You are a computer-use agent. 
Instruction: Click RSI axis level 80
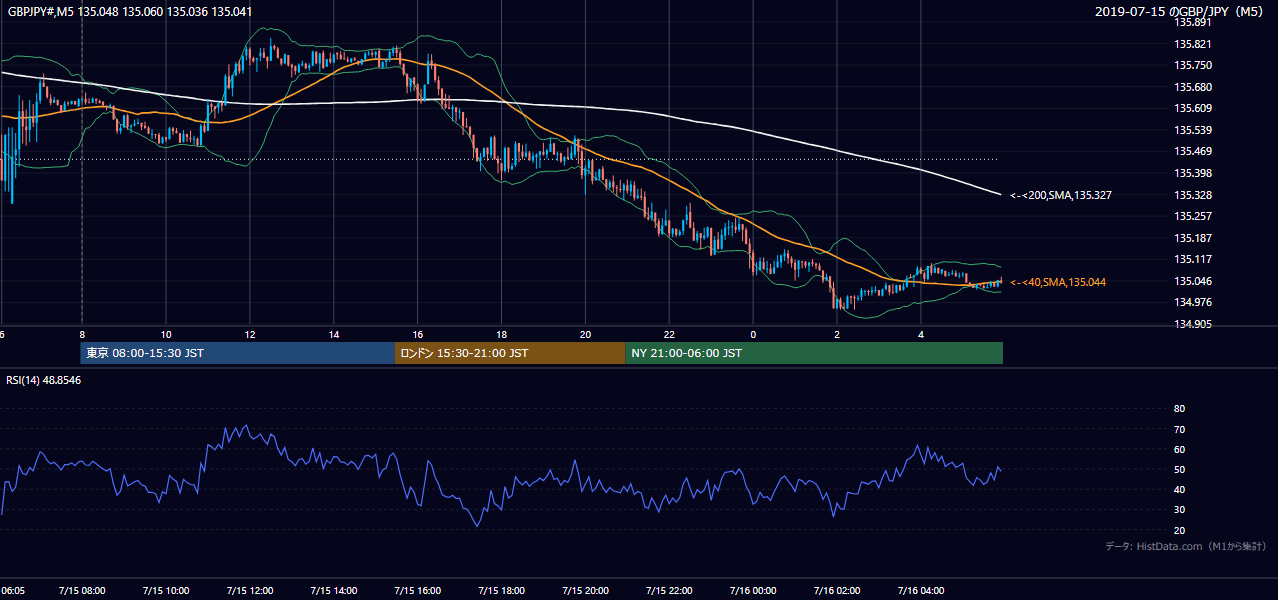(1179, 409)
